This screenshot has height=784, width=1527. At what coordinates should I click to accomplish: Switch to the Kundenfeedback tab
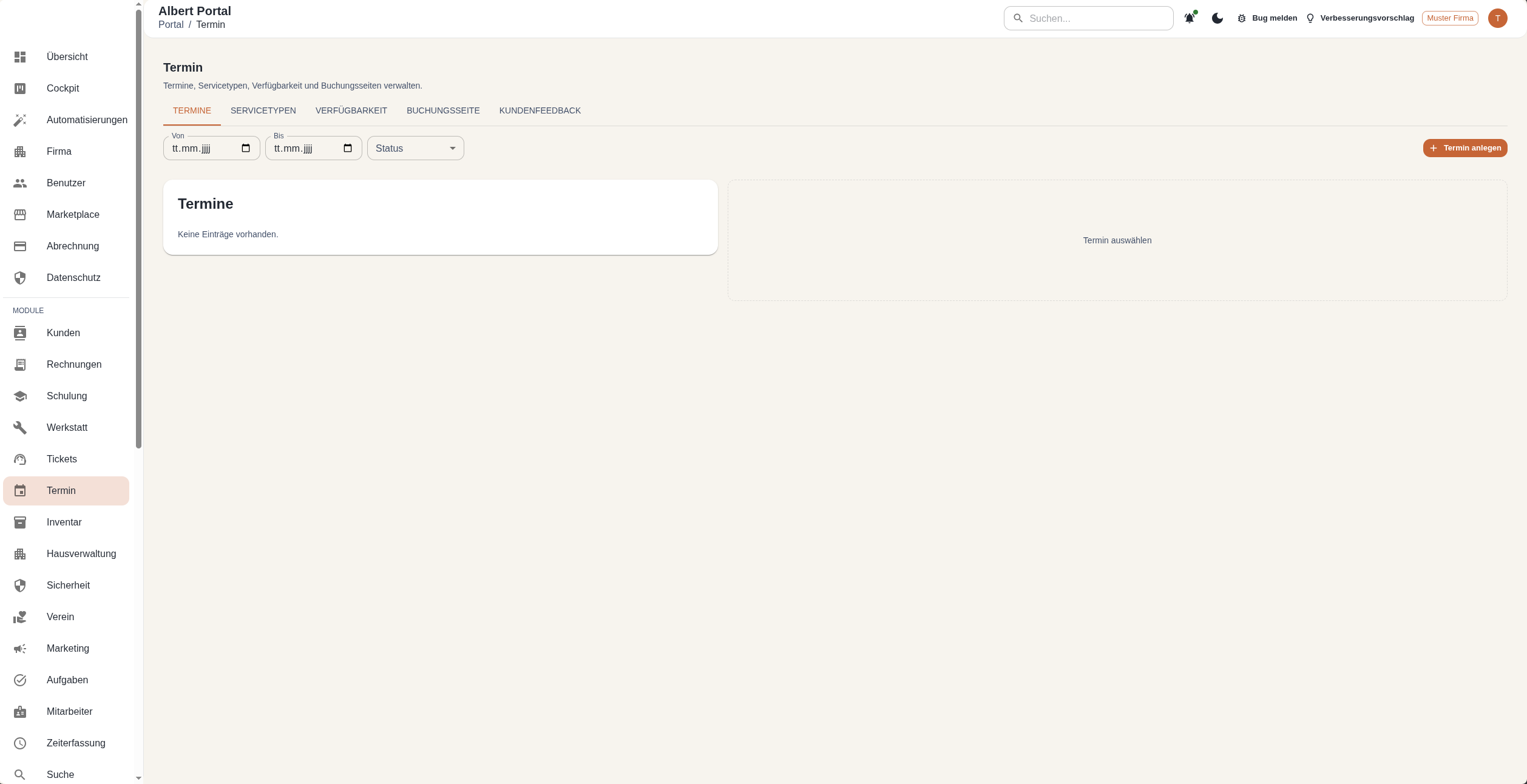pyautogui.click(x=540, y=110)
